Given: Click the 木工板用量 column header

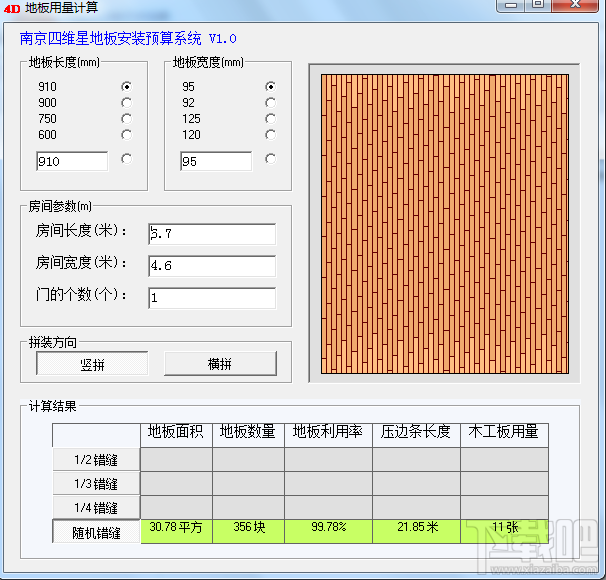Looking at the screenshot, I should click(504, 435).
